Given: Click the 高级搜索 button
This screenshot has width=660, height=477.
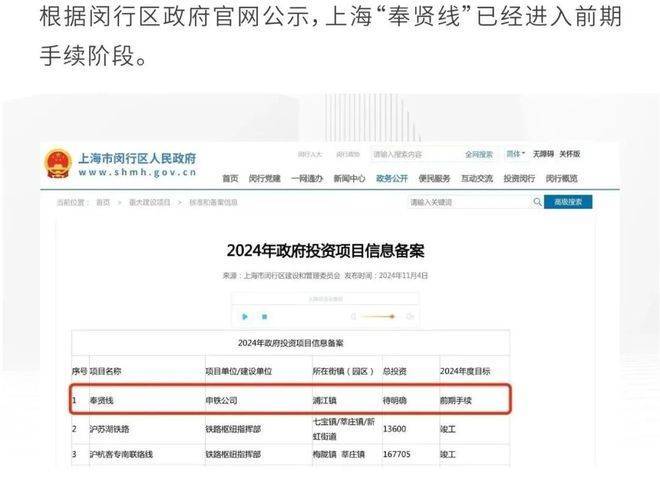Looking at the screenshot, I should click(569, 202).
